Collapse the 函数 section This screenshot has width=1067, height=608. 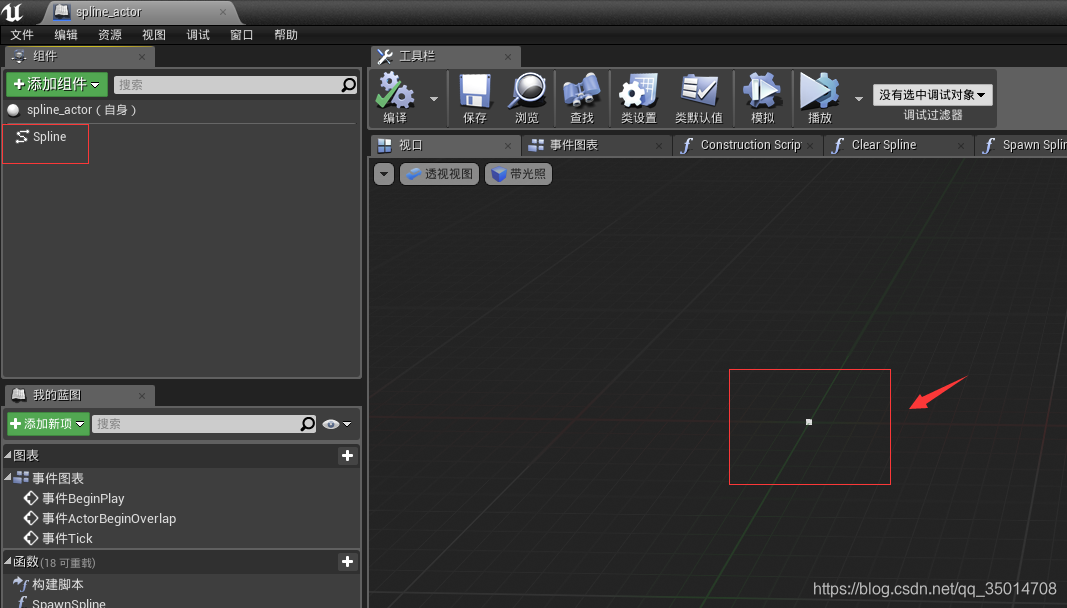pyautogui.click(x=8, y=560)
